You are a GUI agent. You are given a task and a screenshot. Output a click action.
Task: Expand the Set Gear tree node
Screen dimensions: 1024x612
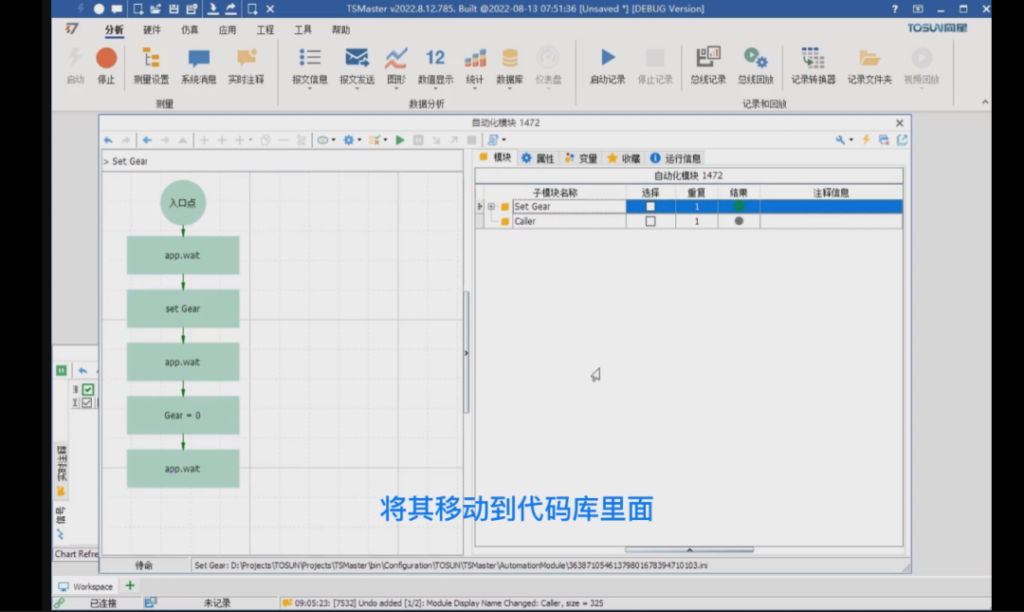click(491, 207)
